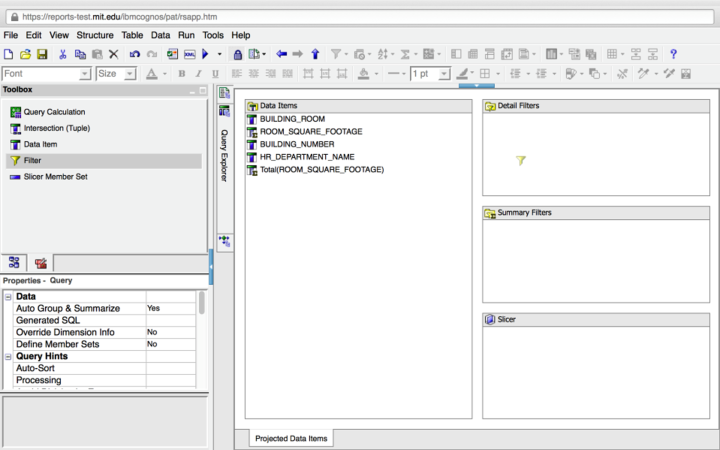Click the Undo arrow icon
Screen dimensions: 720x450
coord(135,54)
